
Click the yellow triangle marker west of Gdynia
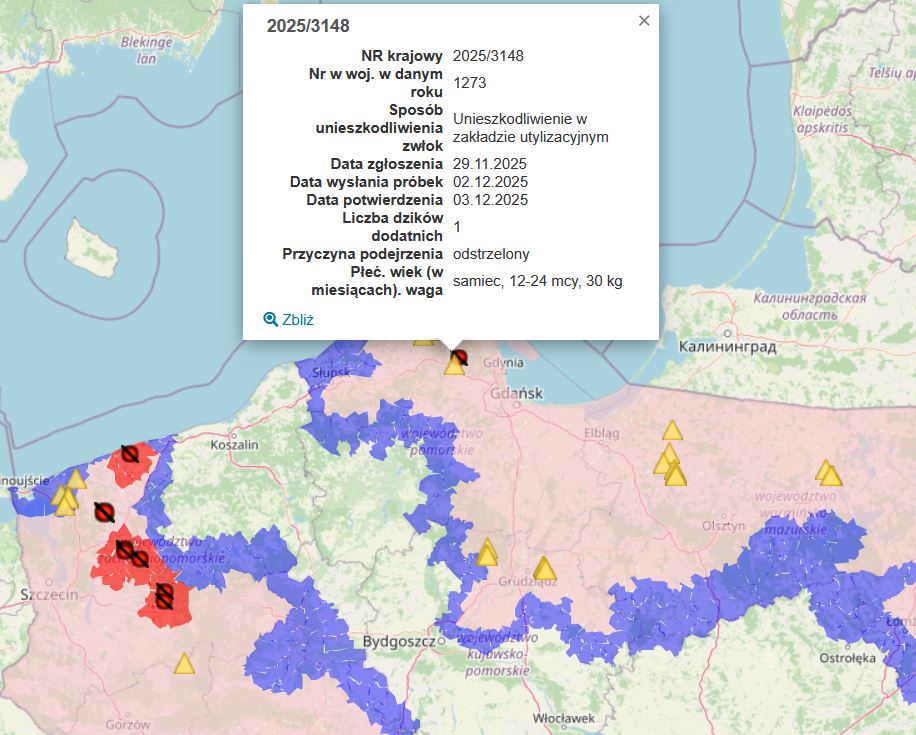tap(454, 366)
